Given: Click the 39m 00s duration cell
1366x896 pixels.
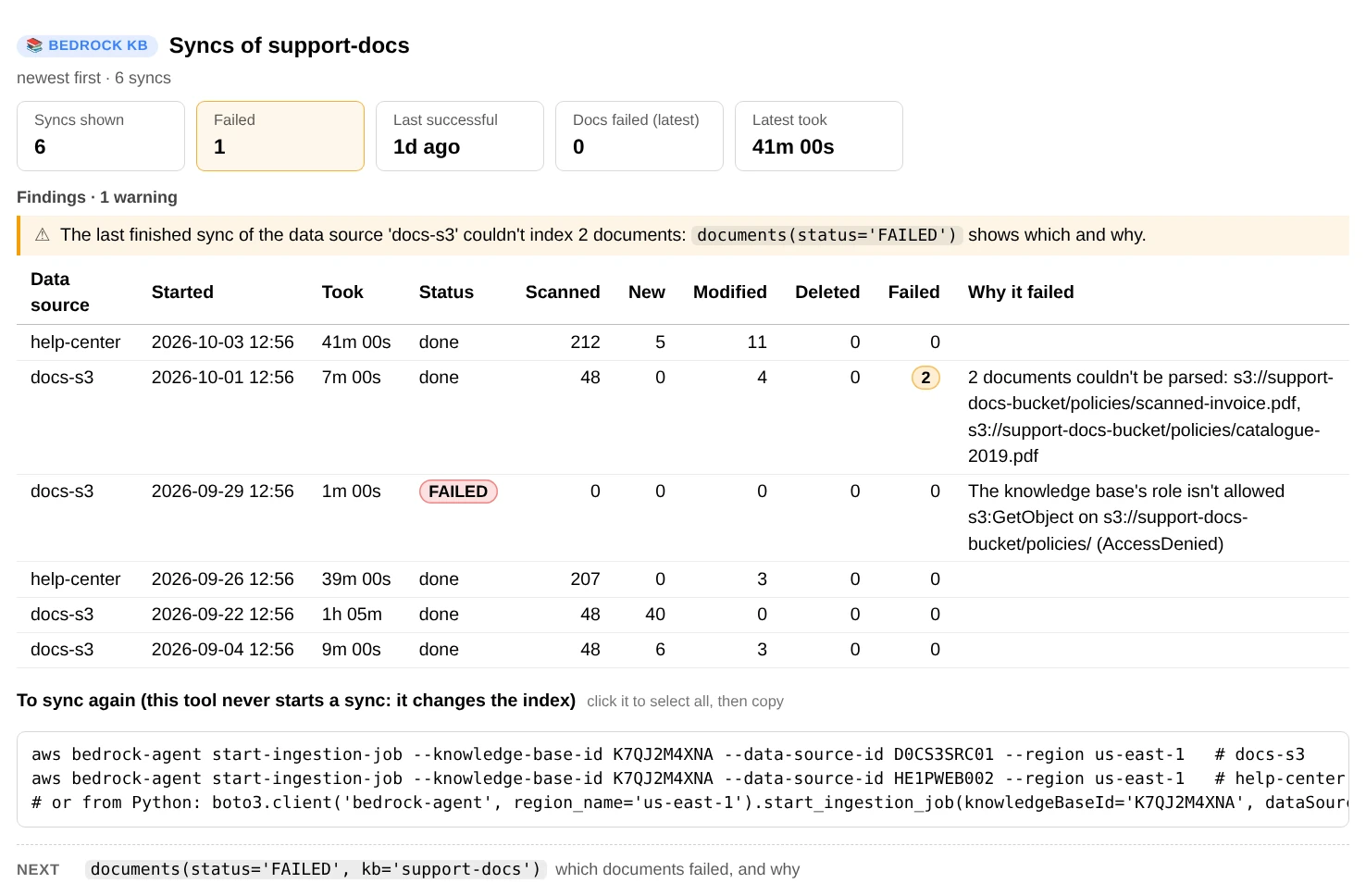Looking at the screenshot, I should pyautogui.click(x=356, y=579).
